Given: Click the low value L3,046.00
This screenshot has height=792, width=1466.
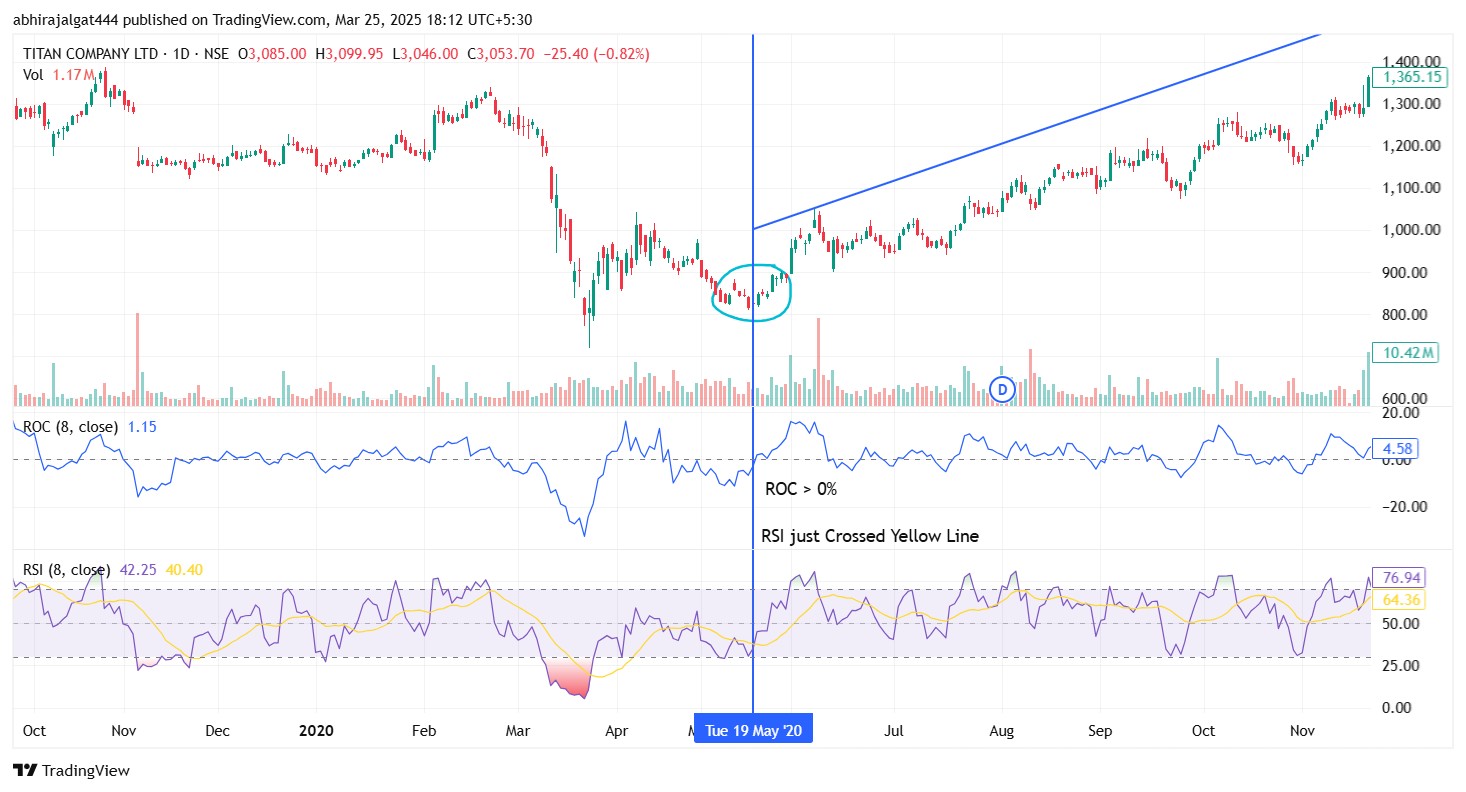Looking at the screenshot, I should (x=427, y=53).
